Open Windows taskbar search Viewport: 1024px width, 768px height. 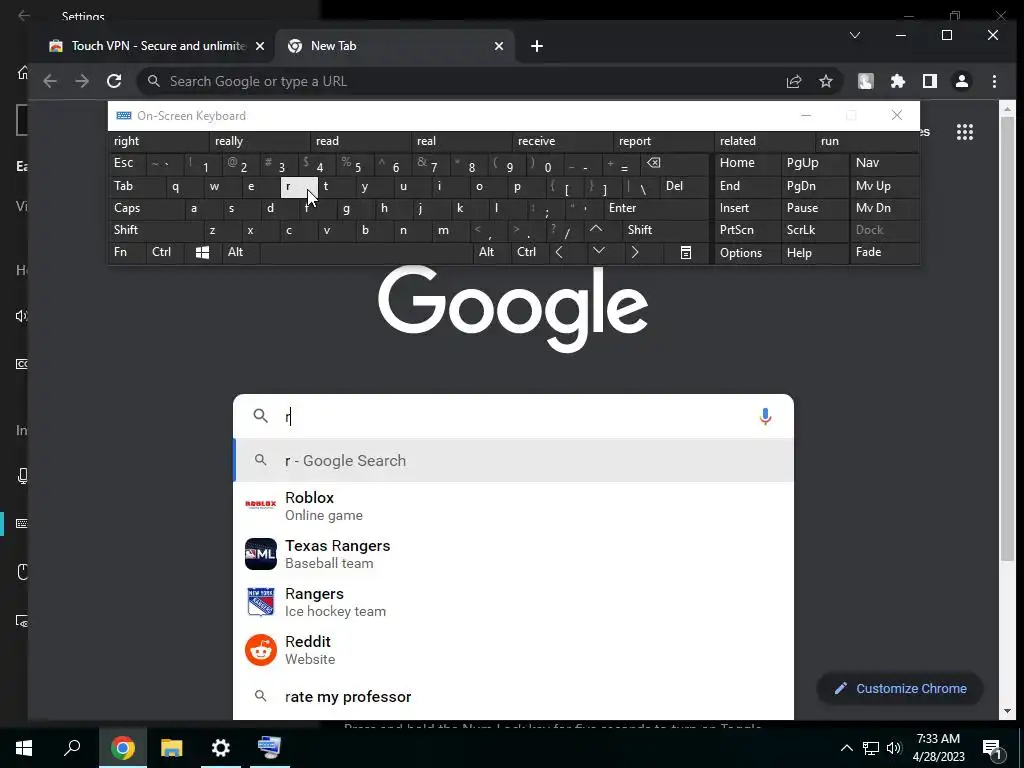72,747
